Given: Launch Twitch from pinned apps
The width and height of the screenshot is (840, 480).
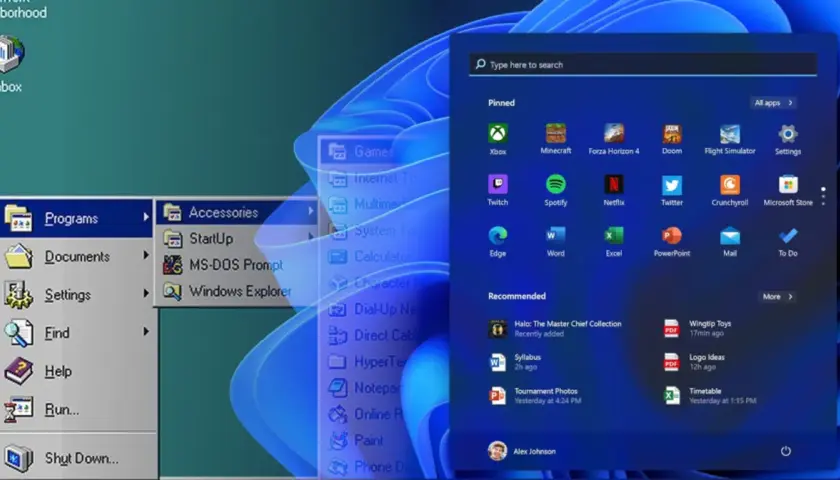Looking at the screenshot, I should coord(498,184).
